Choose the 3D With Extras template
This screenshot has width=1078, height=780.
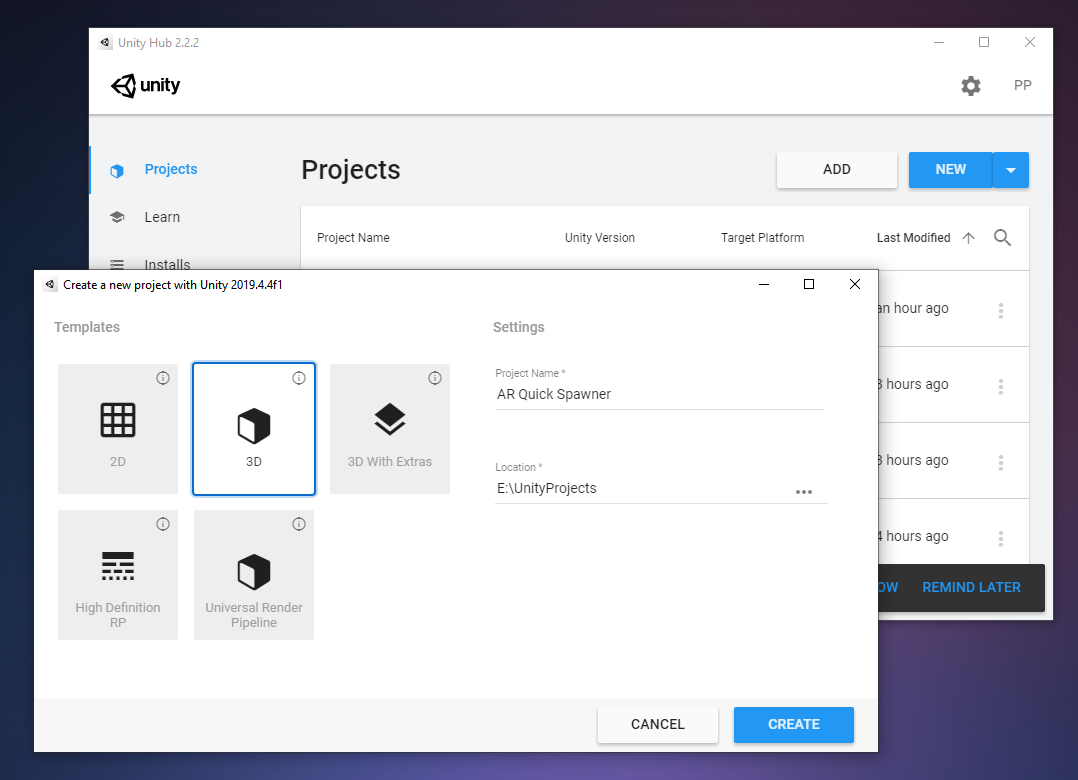click(x=390, y=429)
